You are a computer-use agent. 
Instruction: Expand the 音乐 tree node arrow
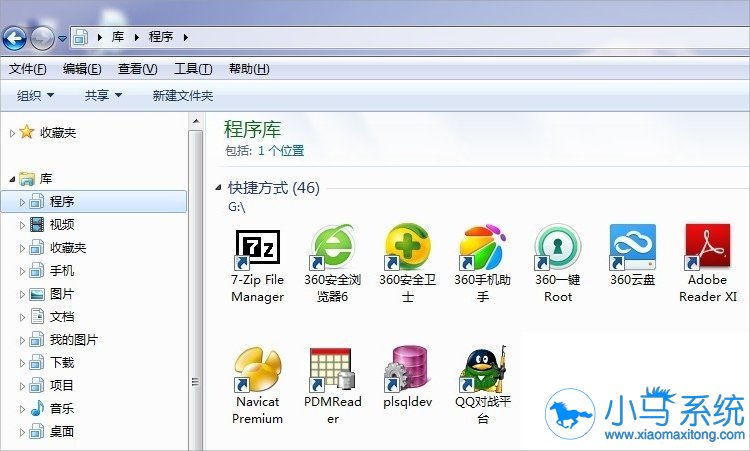click(22, 409)
